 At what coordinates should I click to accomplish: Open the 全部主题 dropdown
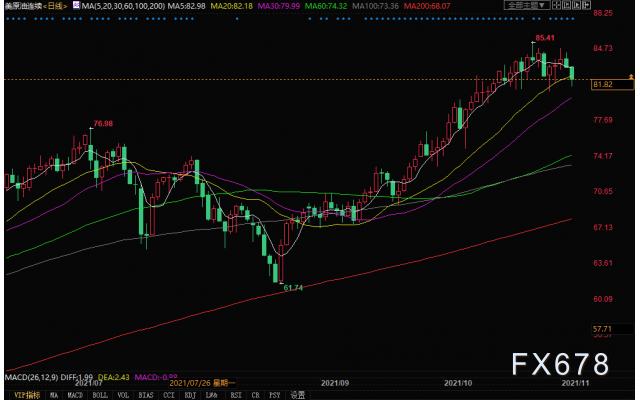pyautogui.click(x=527, y=5)
